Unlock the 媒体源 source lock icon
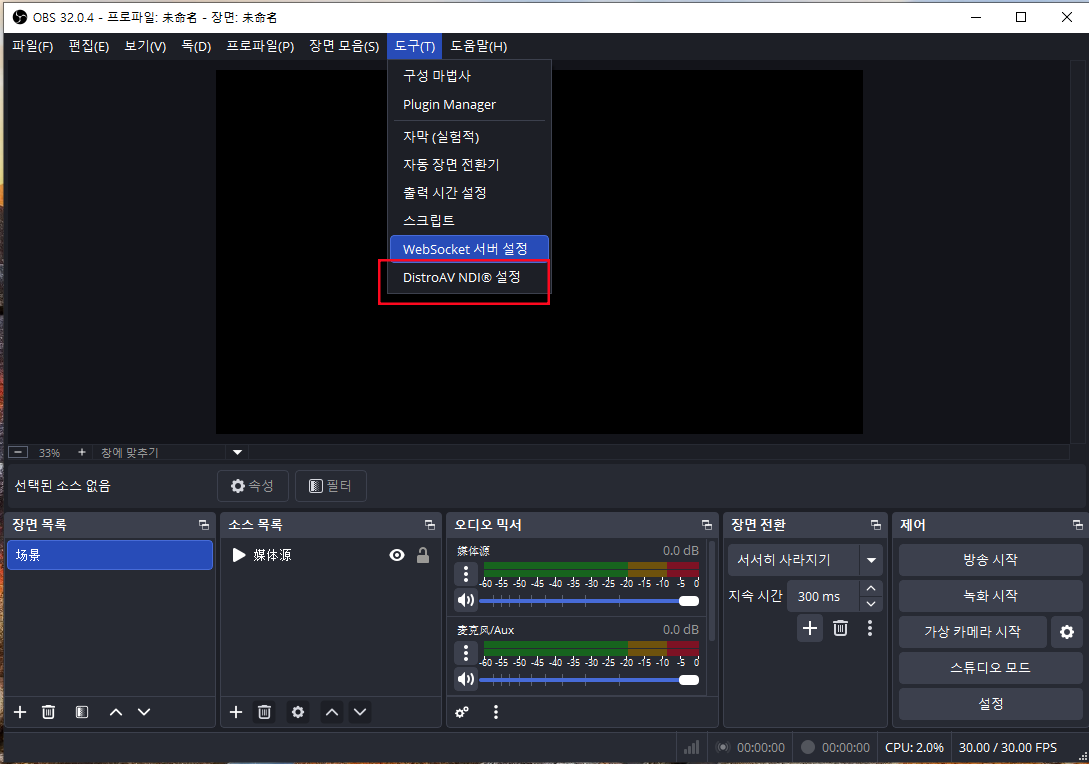The image size is (1089, 764). click(423, 555)
